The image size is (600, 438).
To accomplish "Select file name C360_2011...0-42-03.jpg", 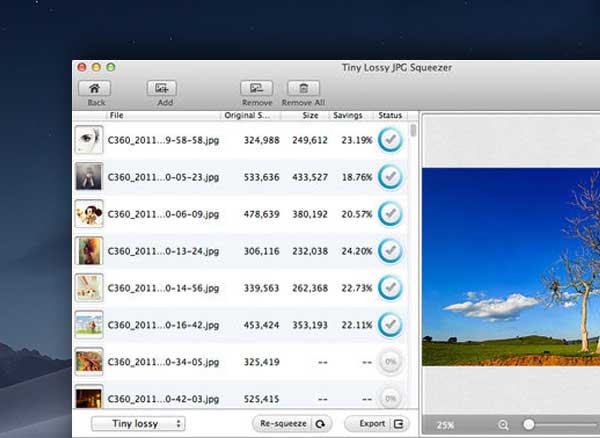I will click(163, 399).
